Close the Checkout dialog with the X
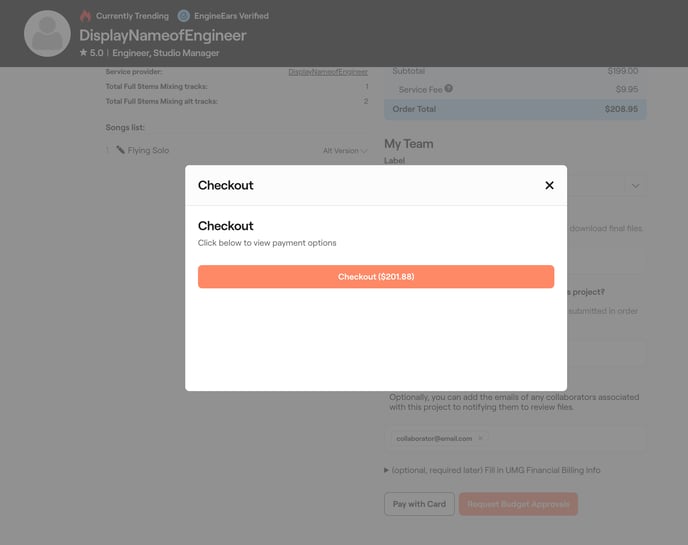 [x=549, y=185]
